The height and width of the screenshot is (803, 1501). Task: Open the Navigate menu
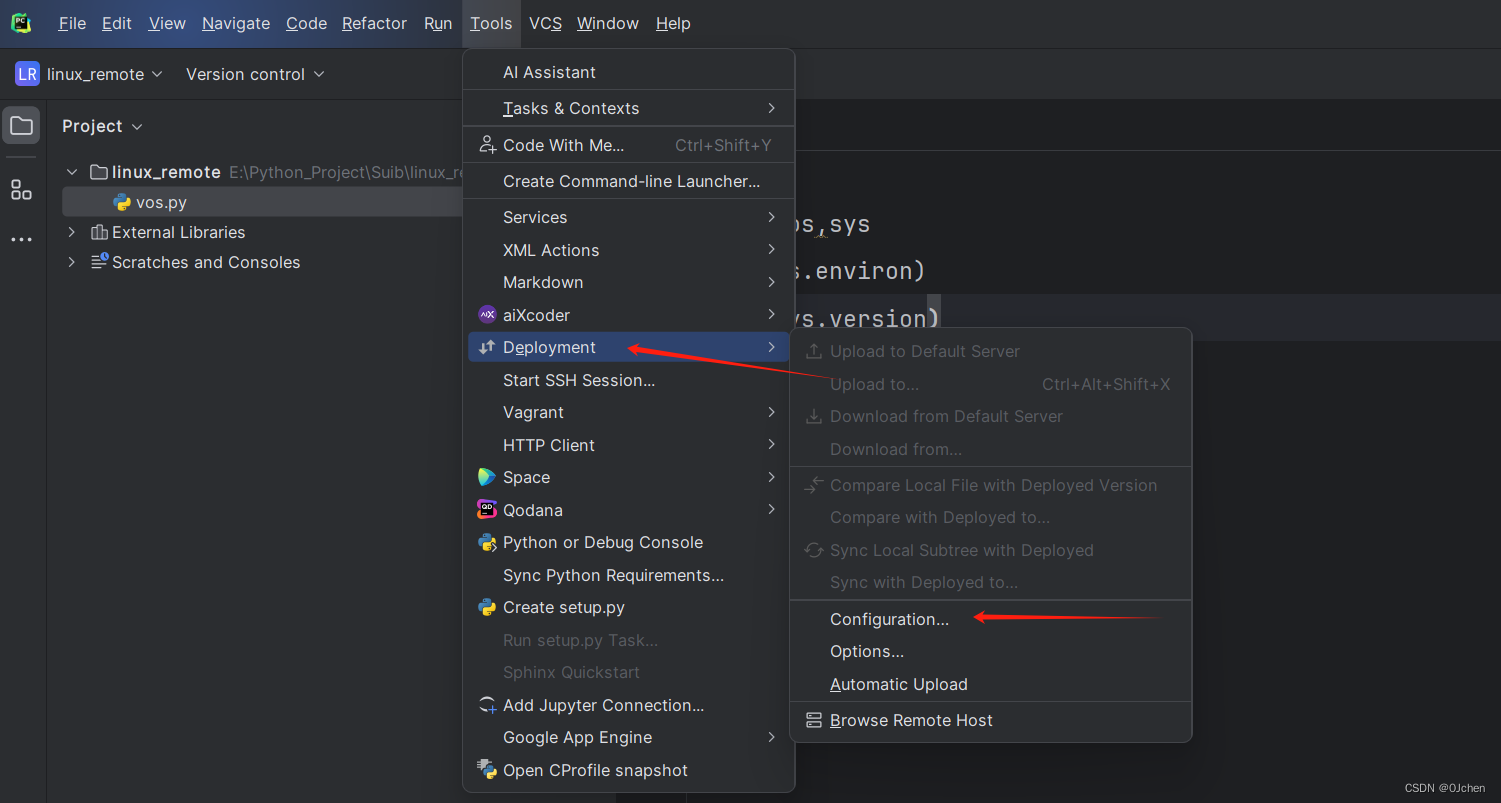click(x=236, y=23)
